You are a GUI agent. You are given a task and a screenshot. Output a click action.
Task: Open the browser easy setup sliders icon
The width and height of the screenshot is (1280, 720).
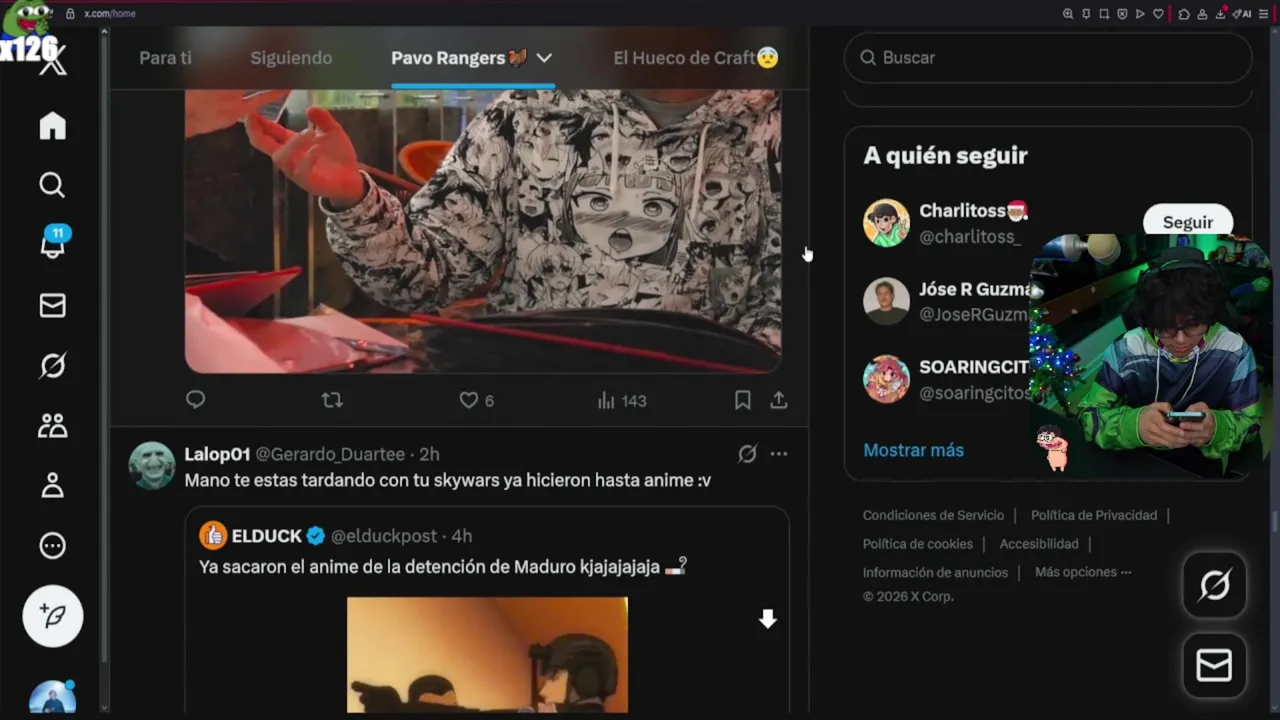click(x=1265, y=14)
